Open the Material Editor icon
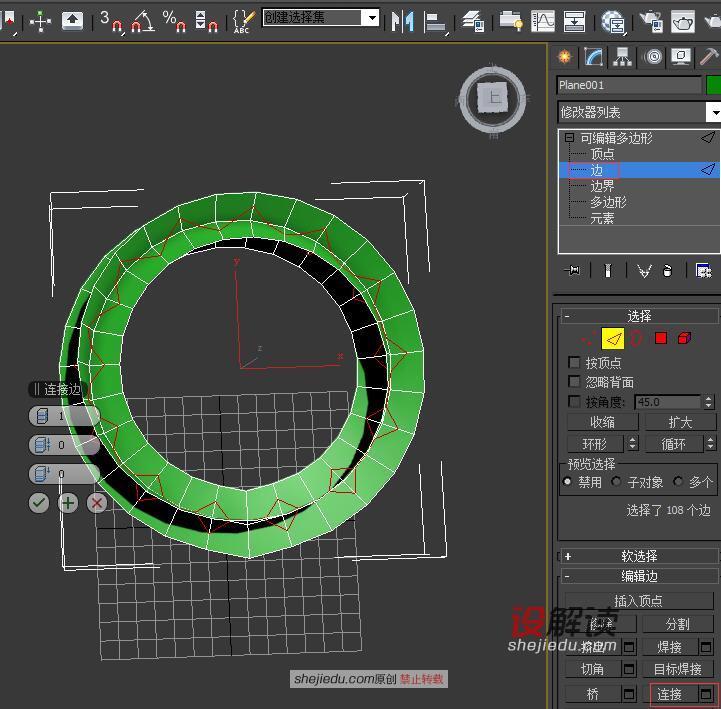This screenshot has height=709, width=721. [613, 21]
